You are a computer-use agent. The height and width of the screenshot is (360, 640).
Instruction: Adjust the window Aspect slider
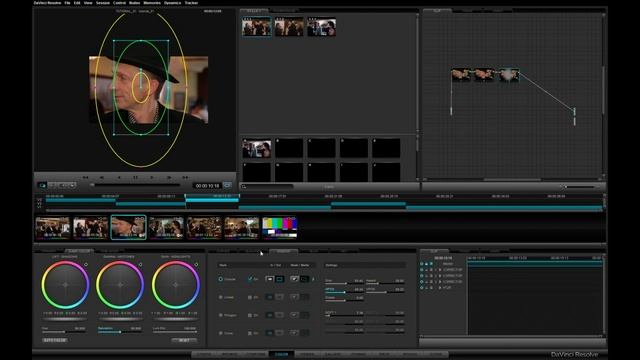pos(385,283)
